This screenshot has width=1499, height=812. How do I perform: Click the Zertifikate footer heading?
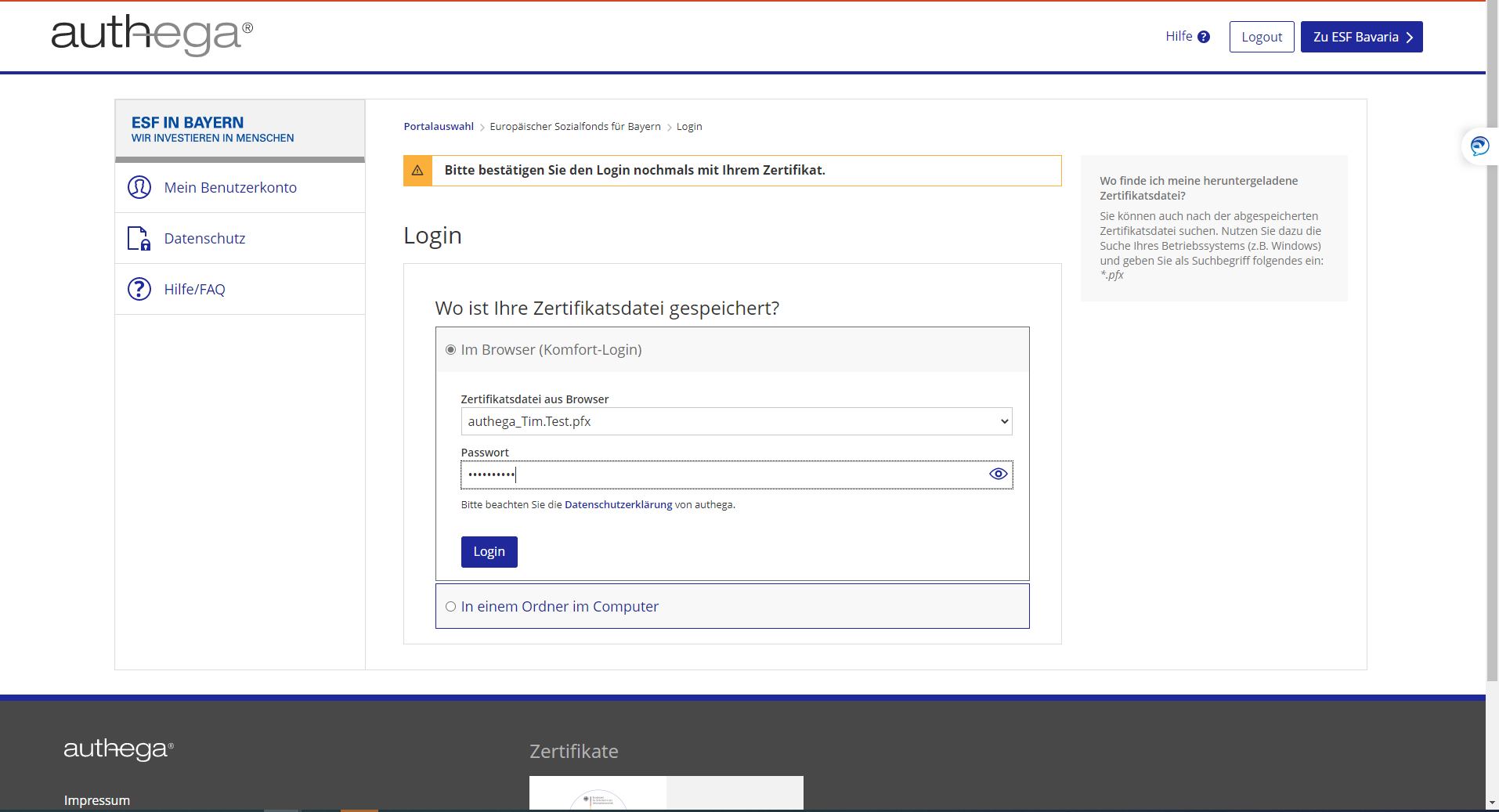click(574, 752)
